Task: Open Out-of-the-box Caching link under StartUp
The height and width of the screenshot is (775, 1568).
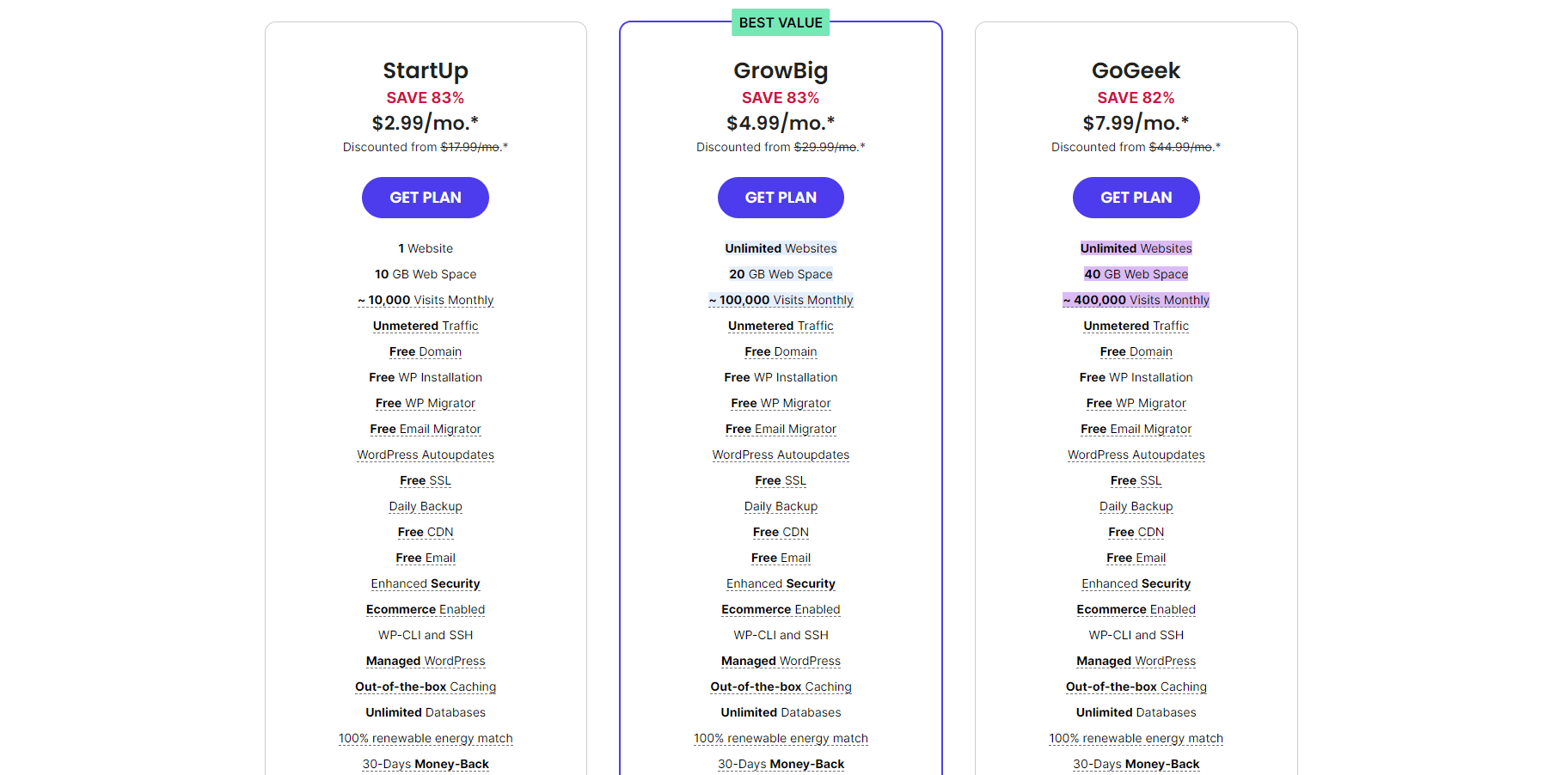Action: pyautogui.click(x=425, y=687)
